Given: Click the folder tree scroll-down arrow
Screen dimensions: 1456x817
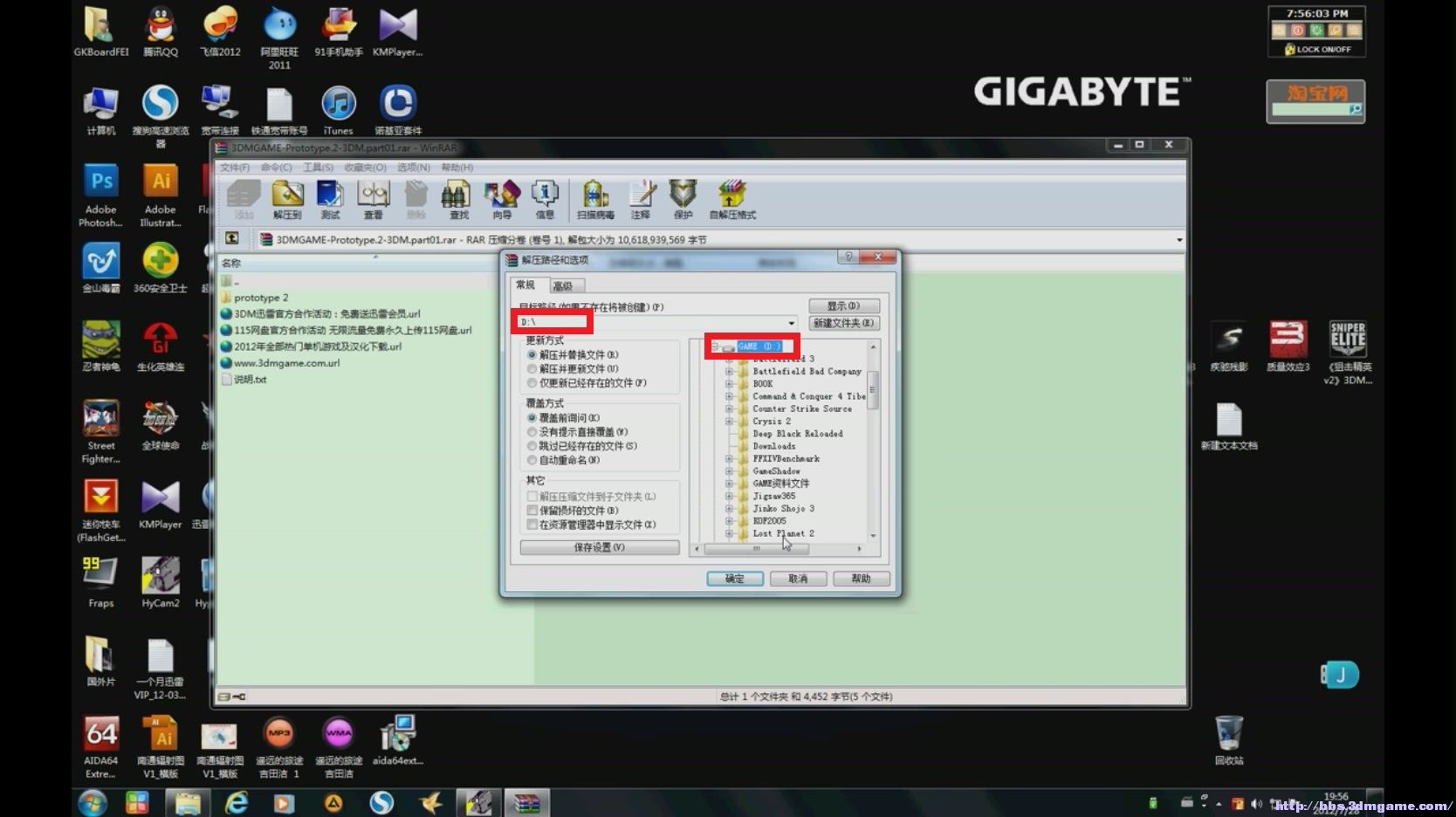Looking at the screenshot, I should 873,535.
